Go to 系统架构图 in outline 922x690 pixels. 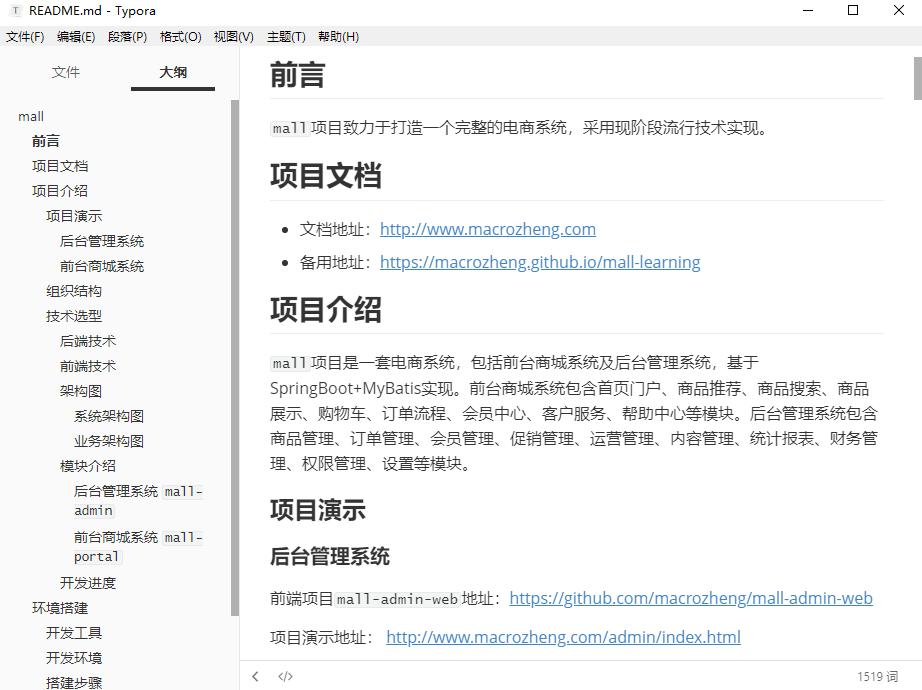coord(109,416)
